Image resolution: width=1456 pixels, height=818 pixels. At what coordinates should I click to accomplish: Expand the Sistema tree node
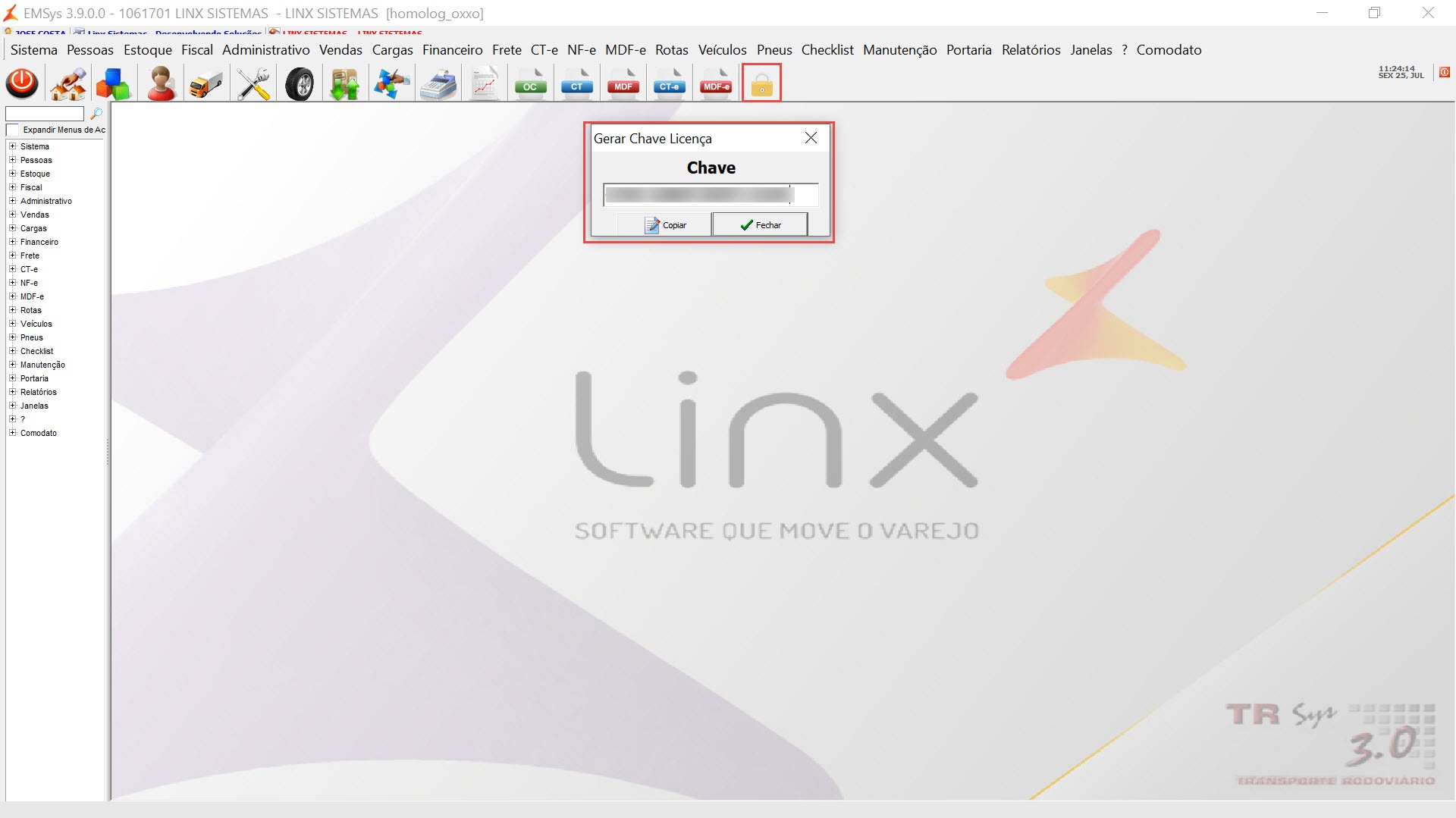pos(12,146)
